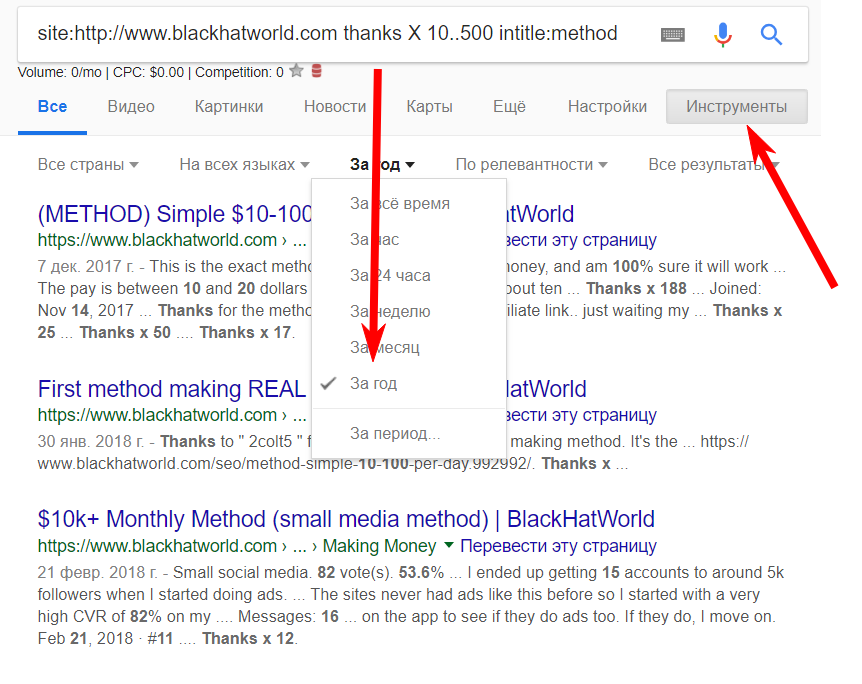This screenshot has height=684, width=862.
Task: Click into the search query field
Action: (327, 34)
